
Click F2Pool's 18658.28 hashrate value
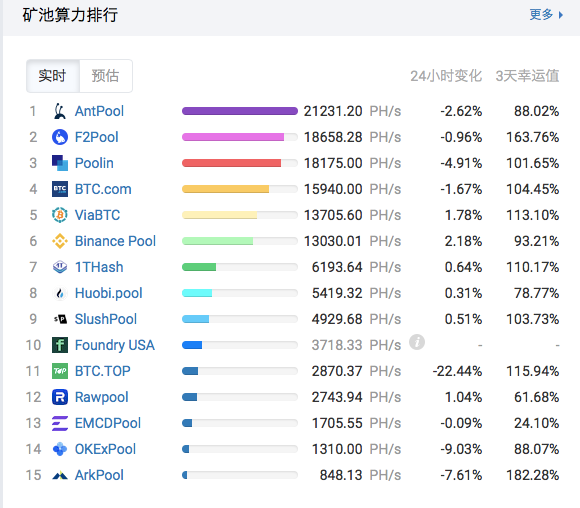click(333, 137)
